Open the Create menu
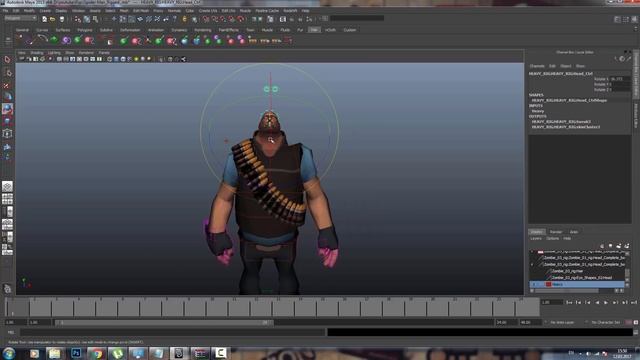The image size is (640, 360). [x=45, y=11]
